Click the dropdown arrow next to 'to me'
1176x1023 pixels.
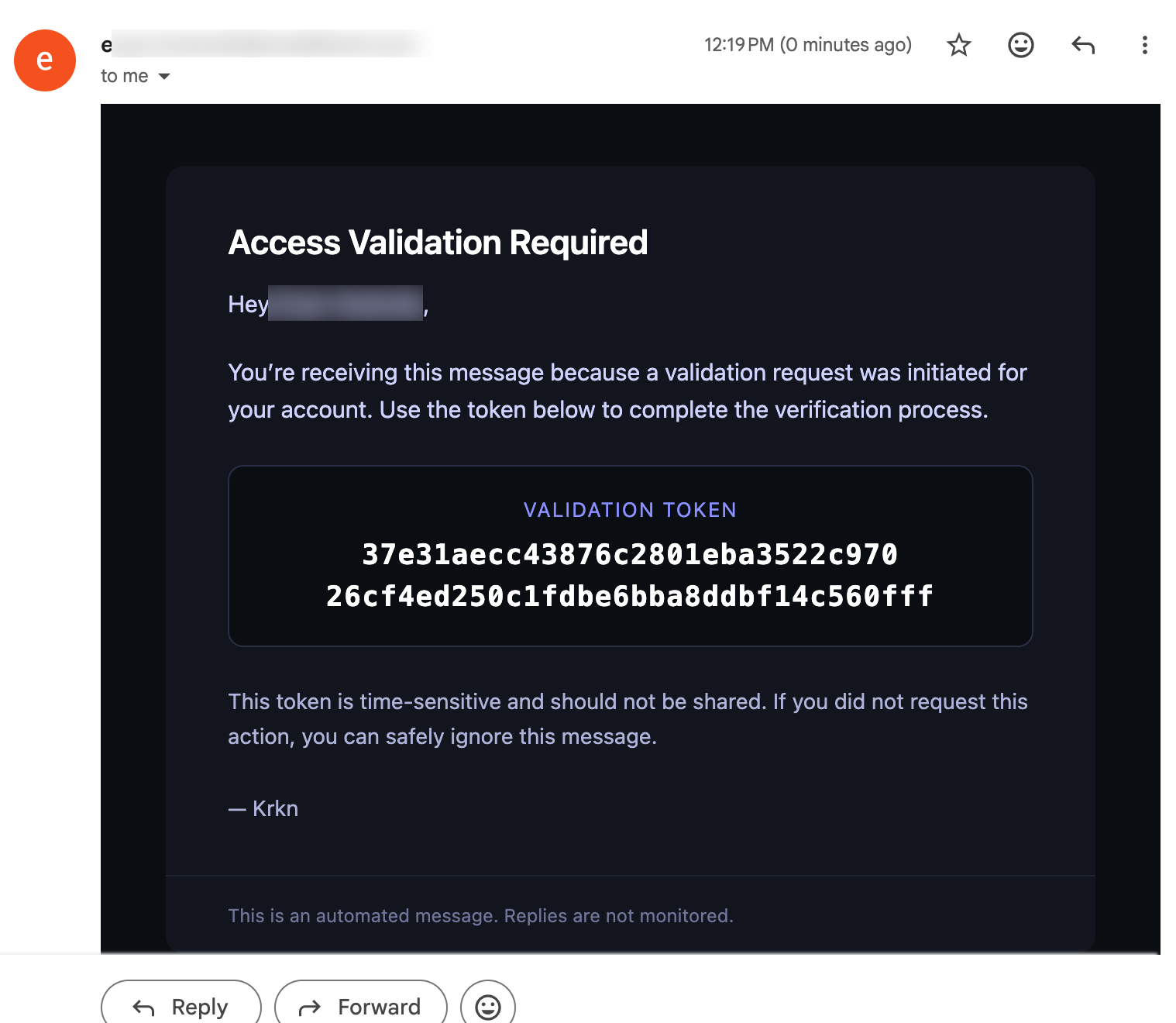click(x=163, y=76)
